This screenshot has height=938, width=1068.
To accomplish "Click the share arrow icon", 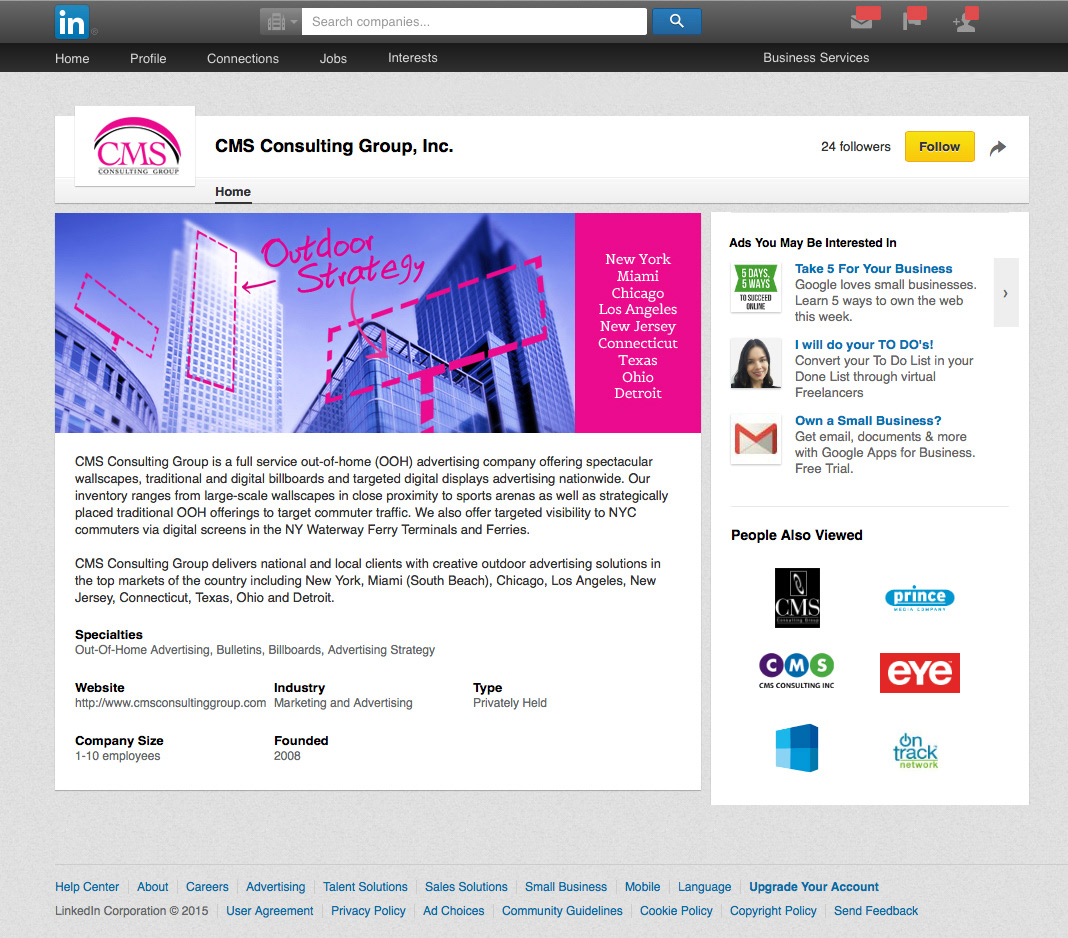I will (998, 147).
